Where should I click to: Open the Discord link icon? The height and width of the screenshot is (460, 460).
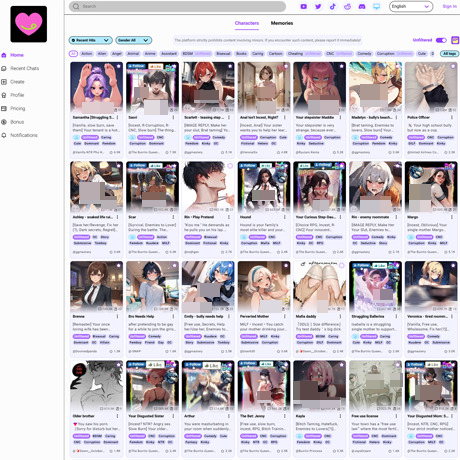[x=362, y=6]
